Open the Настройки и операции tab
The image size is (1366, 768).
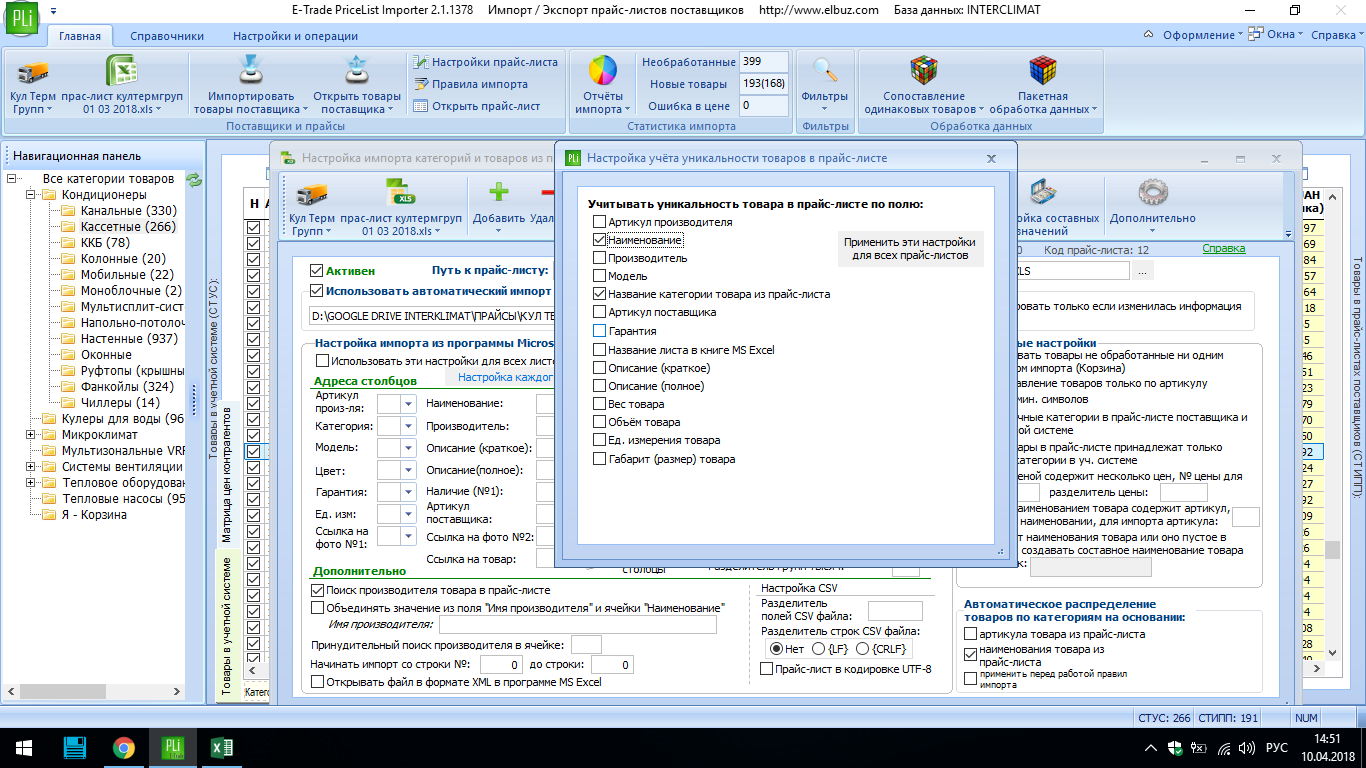[296, 36]
